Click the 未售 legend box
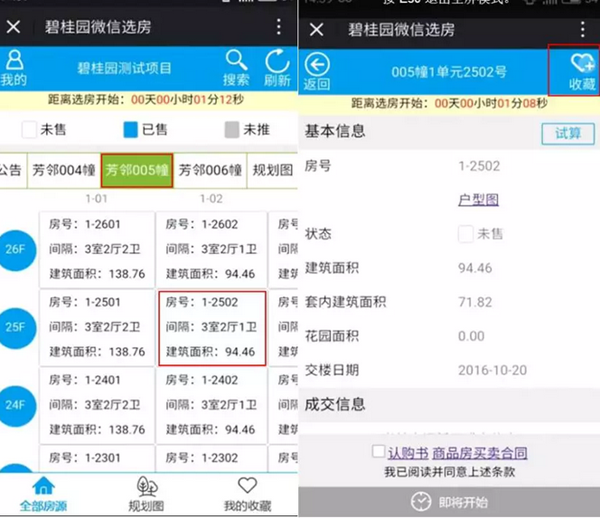600x518 pixels. pos(29,129)
